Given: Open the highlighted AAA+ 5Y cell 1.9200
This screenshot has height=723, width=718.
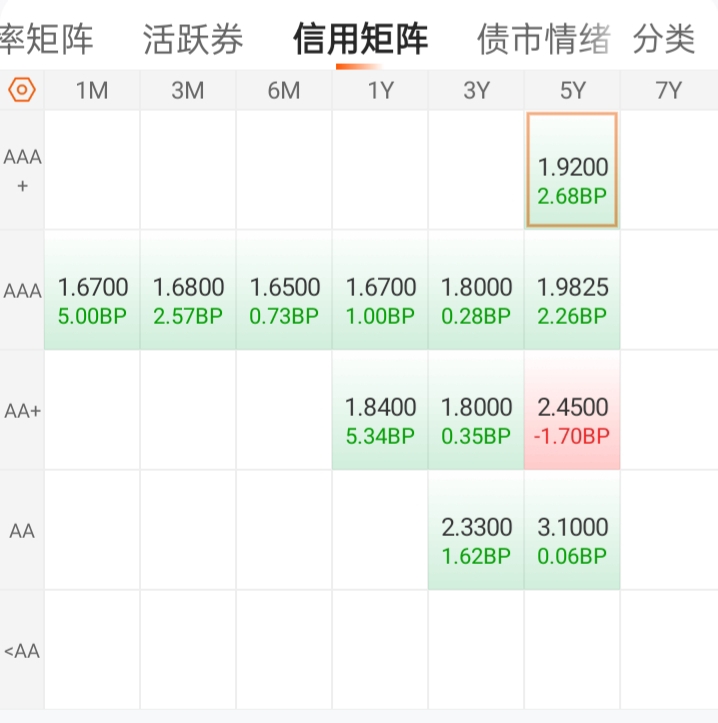Looking at the screenshot, I should point(572,170).
